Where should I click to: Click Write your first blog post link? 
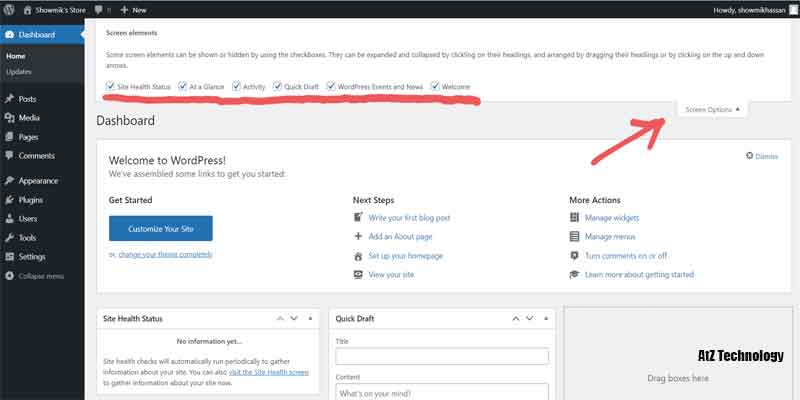tap(409, 217)
